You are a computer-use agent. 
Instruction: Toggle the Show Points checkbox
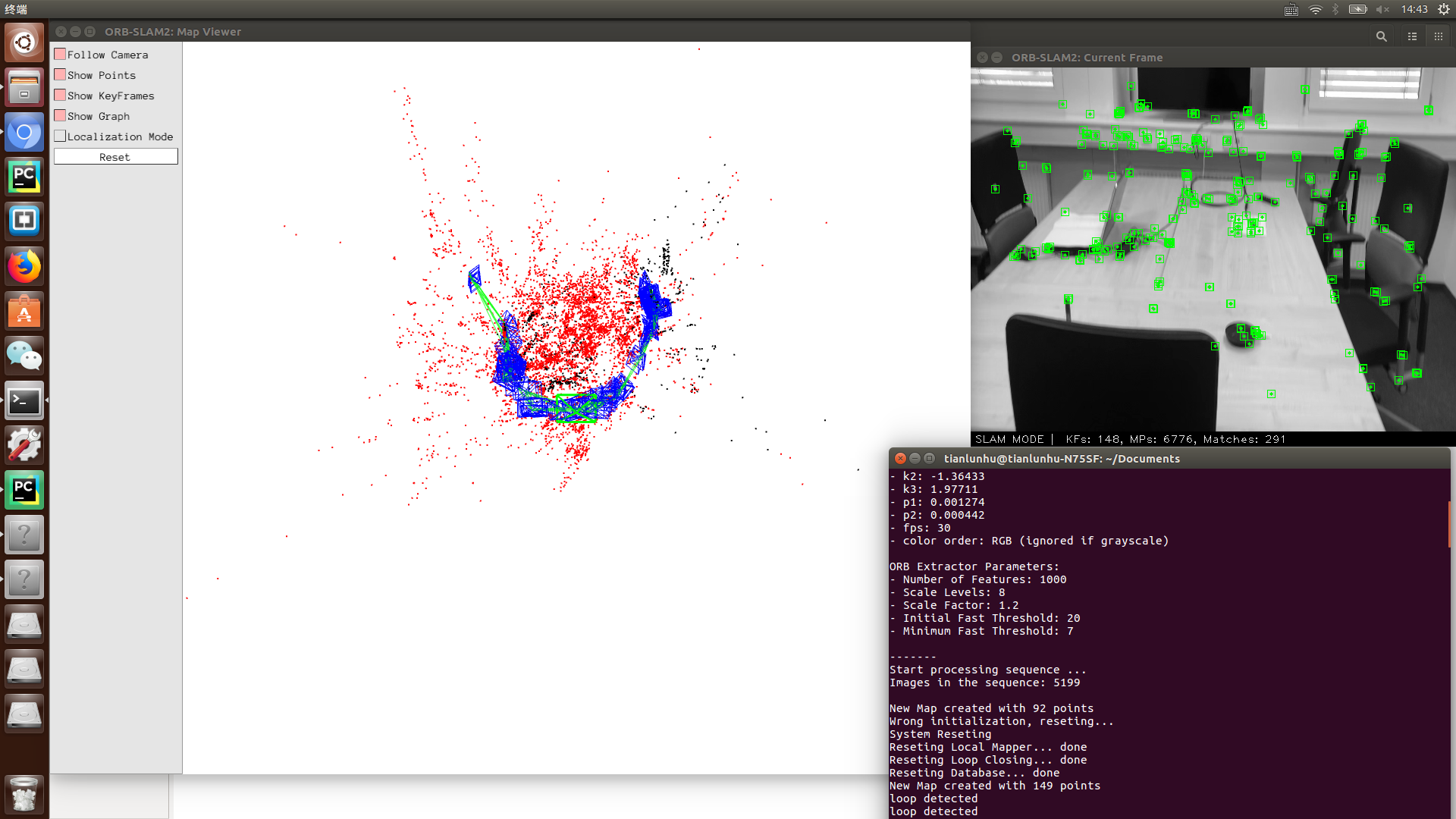61,74
